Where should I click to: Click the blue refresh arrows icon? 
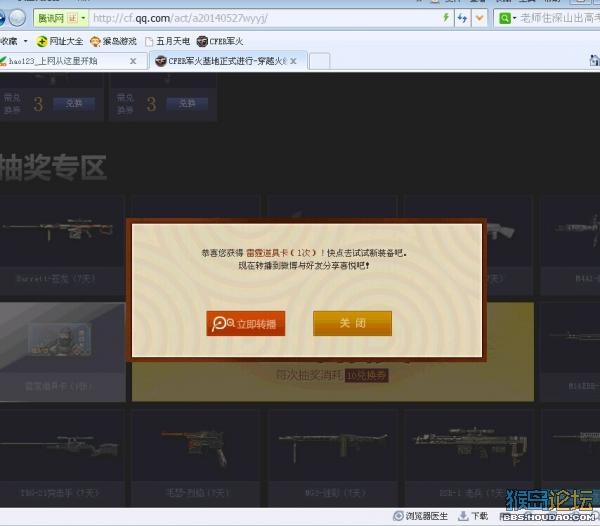coord(463,18)
